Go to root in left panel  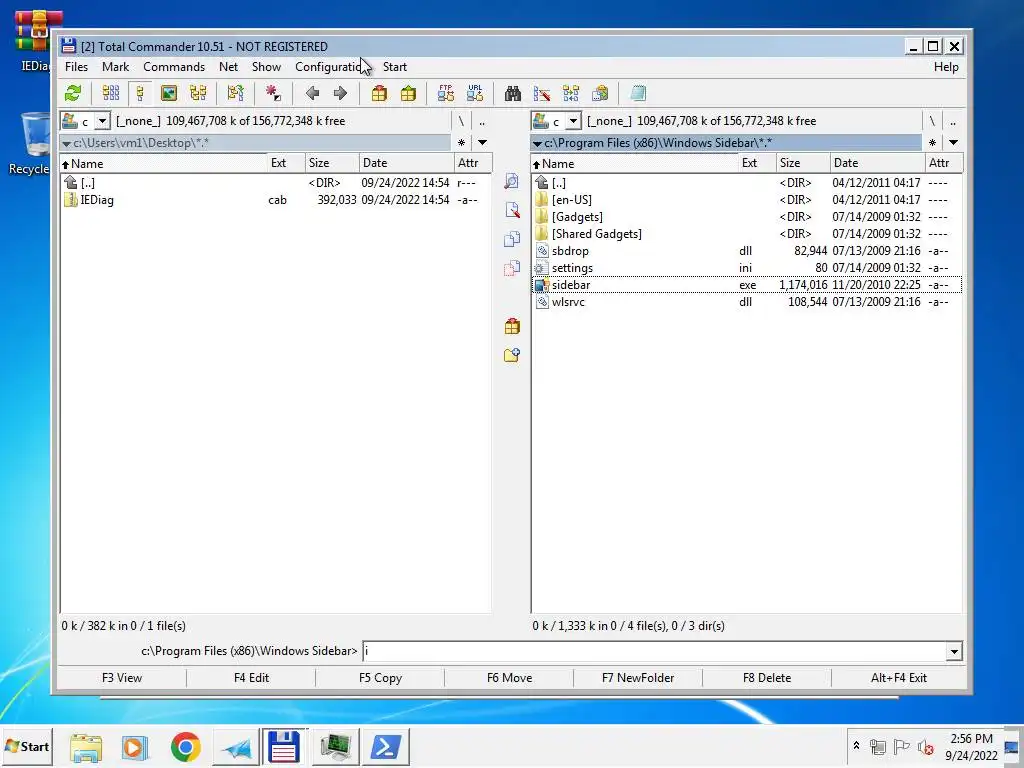[461, 121]
